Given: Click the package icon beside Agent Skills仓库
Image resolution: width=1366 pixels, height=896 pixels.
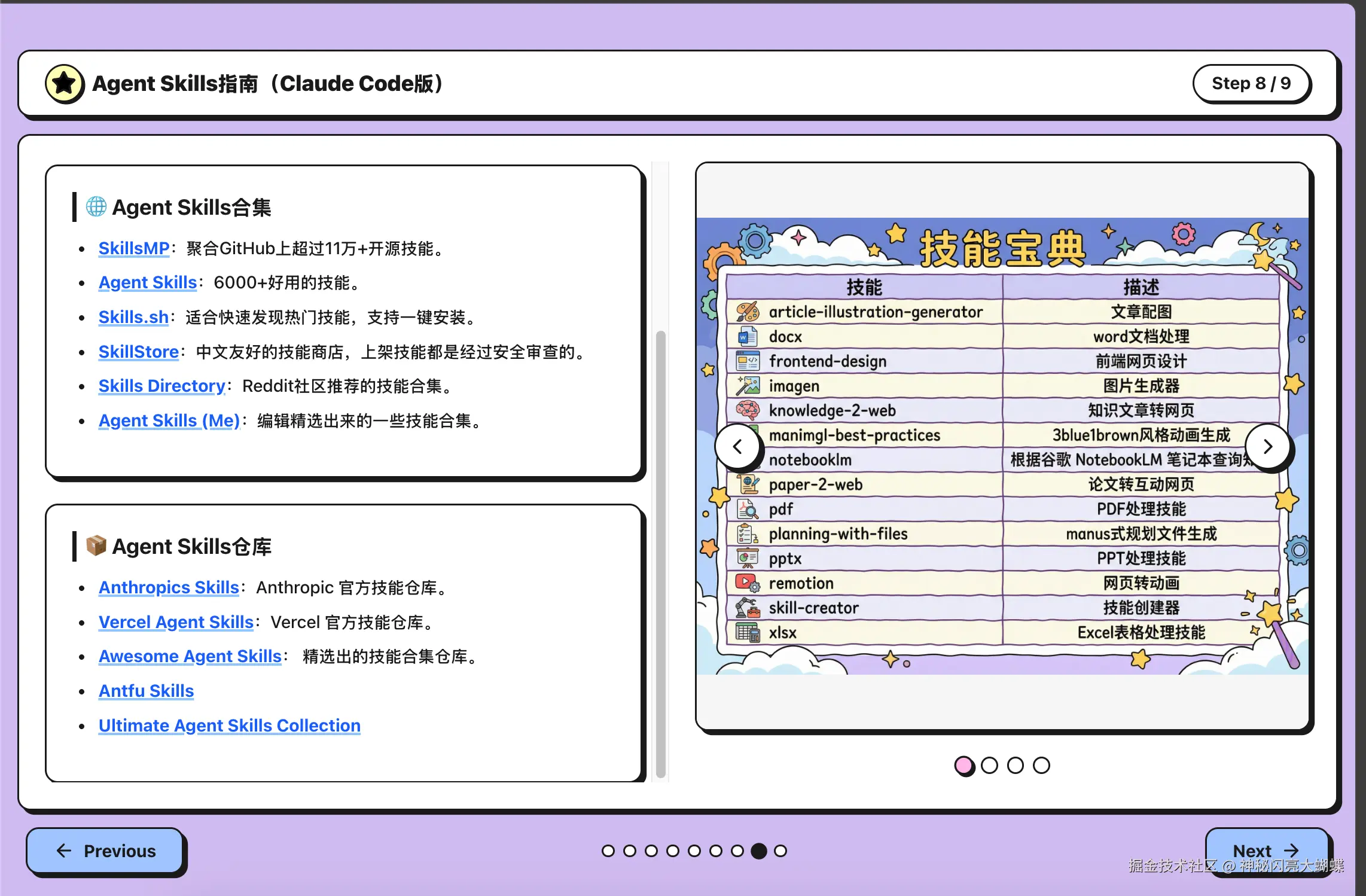Looking at the screenshot, I should coord(96,545).
